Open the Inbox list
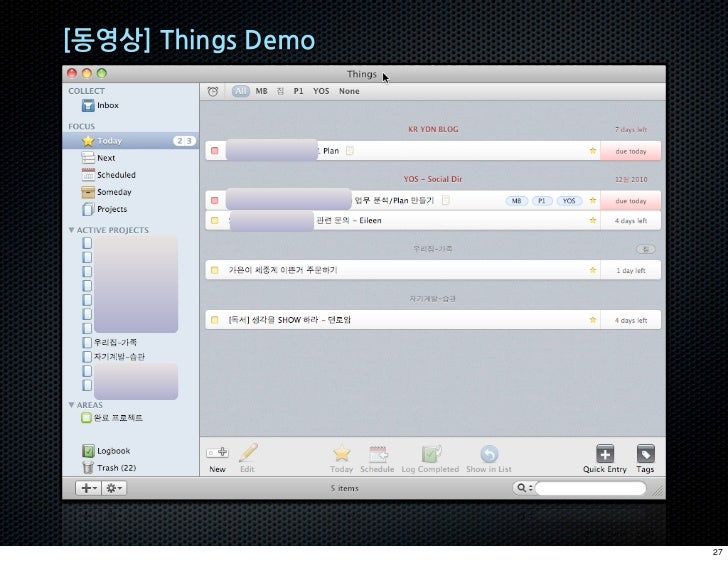The height and width of the screenshot is (561, 728). coord(100,105)
